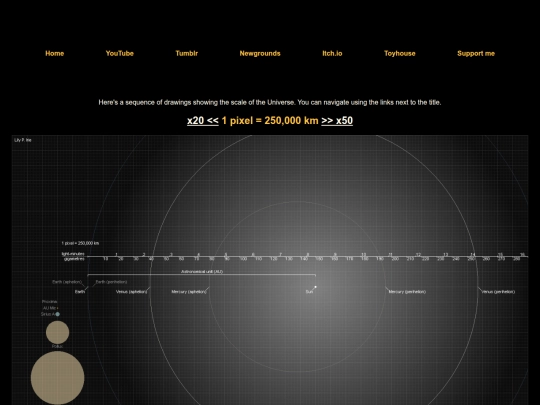
Task: Click the sentence starting 'Here's a sequence of drawings'
Action: [x=270, y=102]
